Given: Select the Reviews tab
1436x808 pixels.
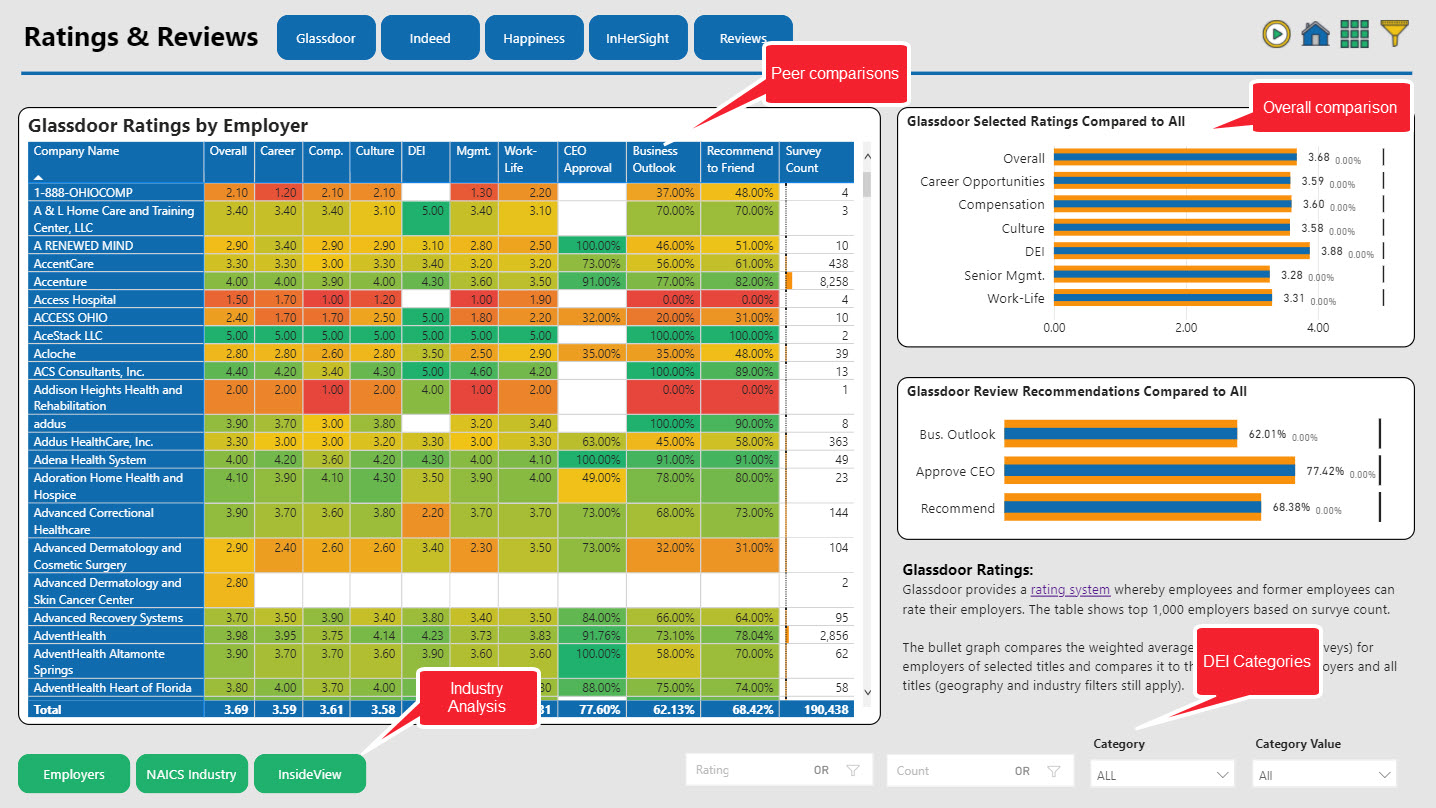Looking at the screenshot, I should click(742, 37).
